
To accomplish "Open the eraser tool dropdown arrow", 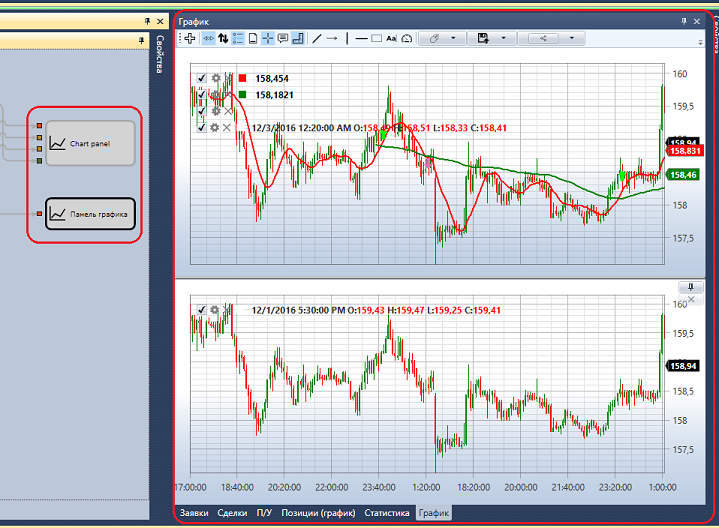I will (454, 38).
